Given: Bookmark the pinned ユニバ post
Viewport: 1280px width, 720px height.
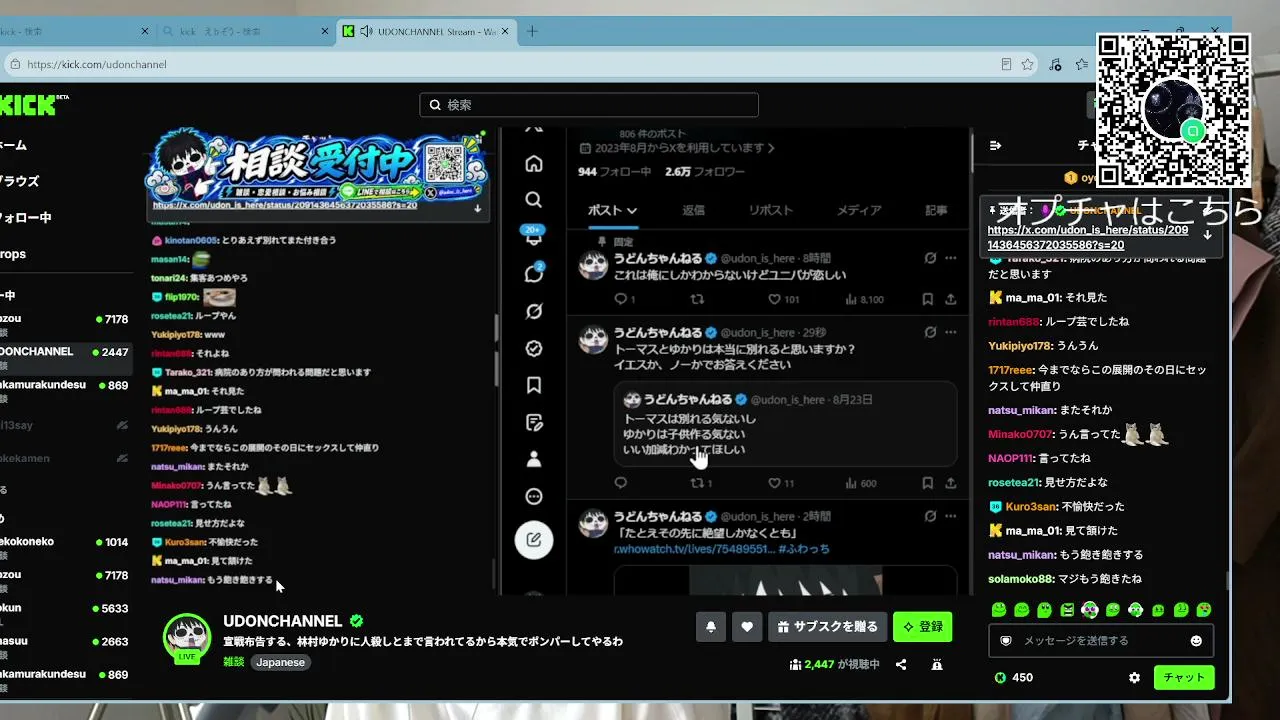Looking at the screenshot, I should pos(928,299).
